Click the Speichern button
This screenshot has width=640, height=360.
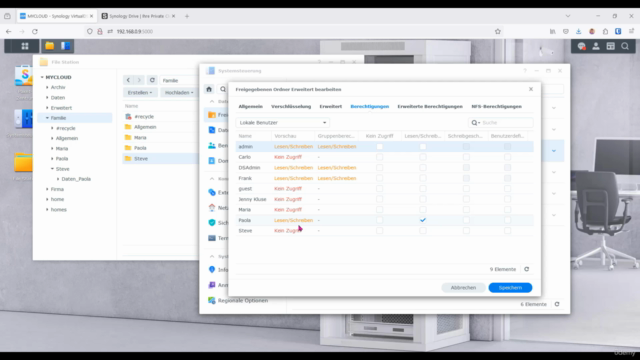point(510,288)
